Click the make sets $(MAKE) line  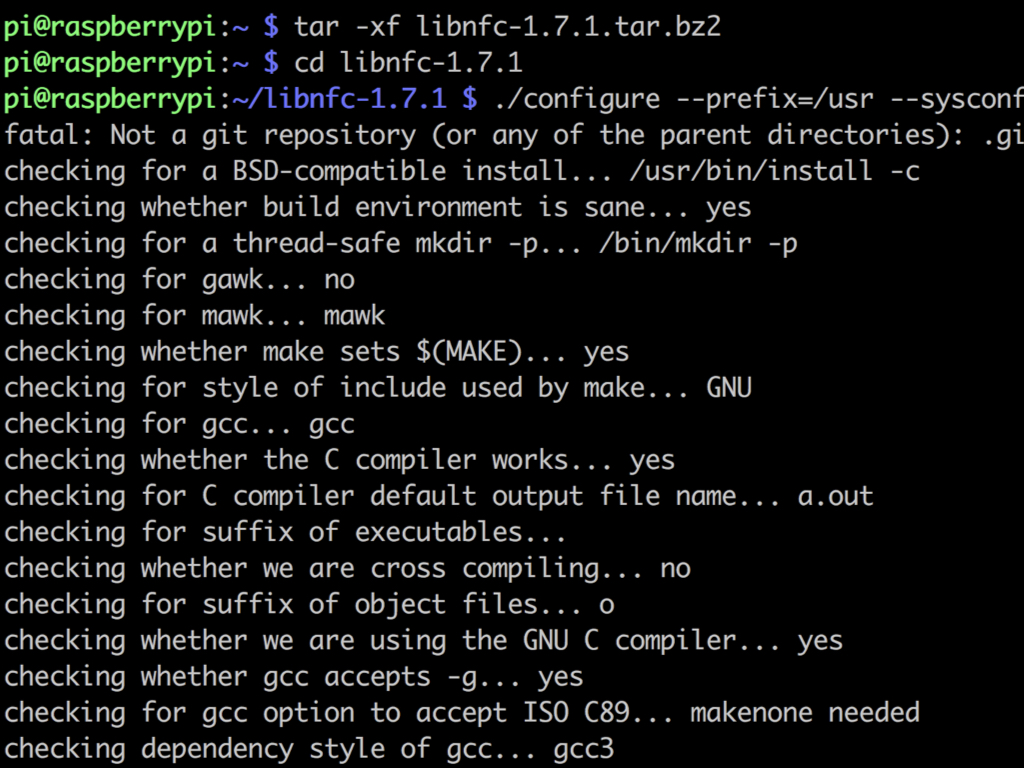(316, 352)
